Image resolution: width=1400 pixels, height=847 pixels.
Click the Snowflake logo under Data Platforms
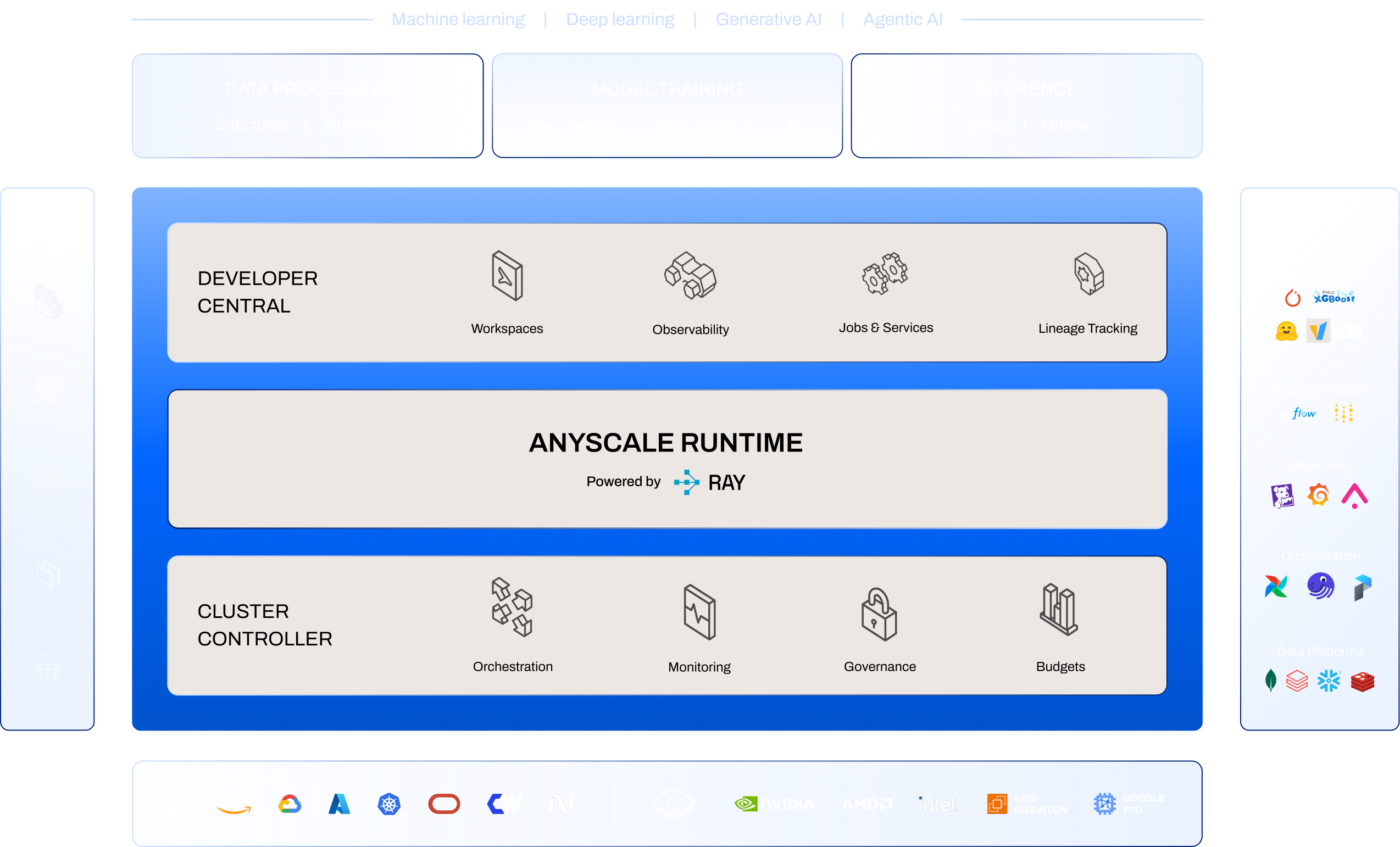coord(1330,680)
